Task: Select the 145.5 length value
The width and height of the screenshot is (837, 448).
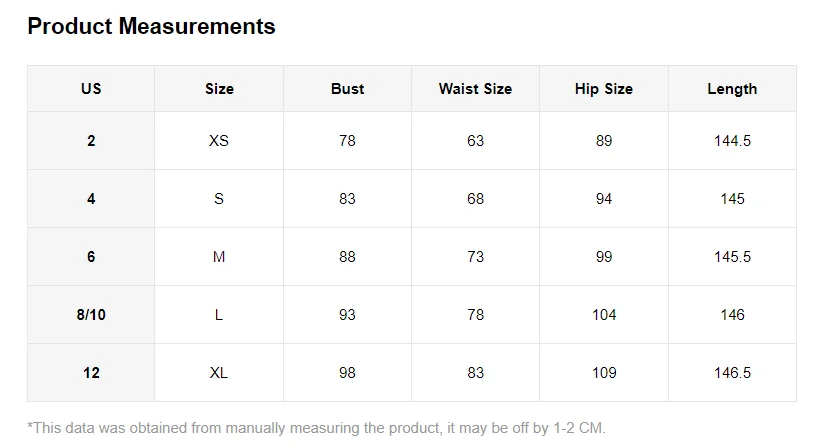Action: click(x=732, y=257)
